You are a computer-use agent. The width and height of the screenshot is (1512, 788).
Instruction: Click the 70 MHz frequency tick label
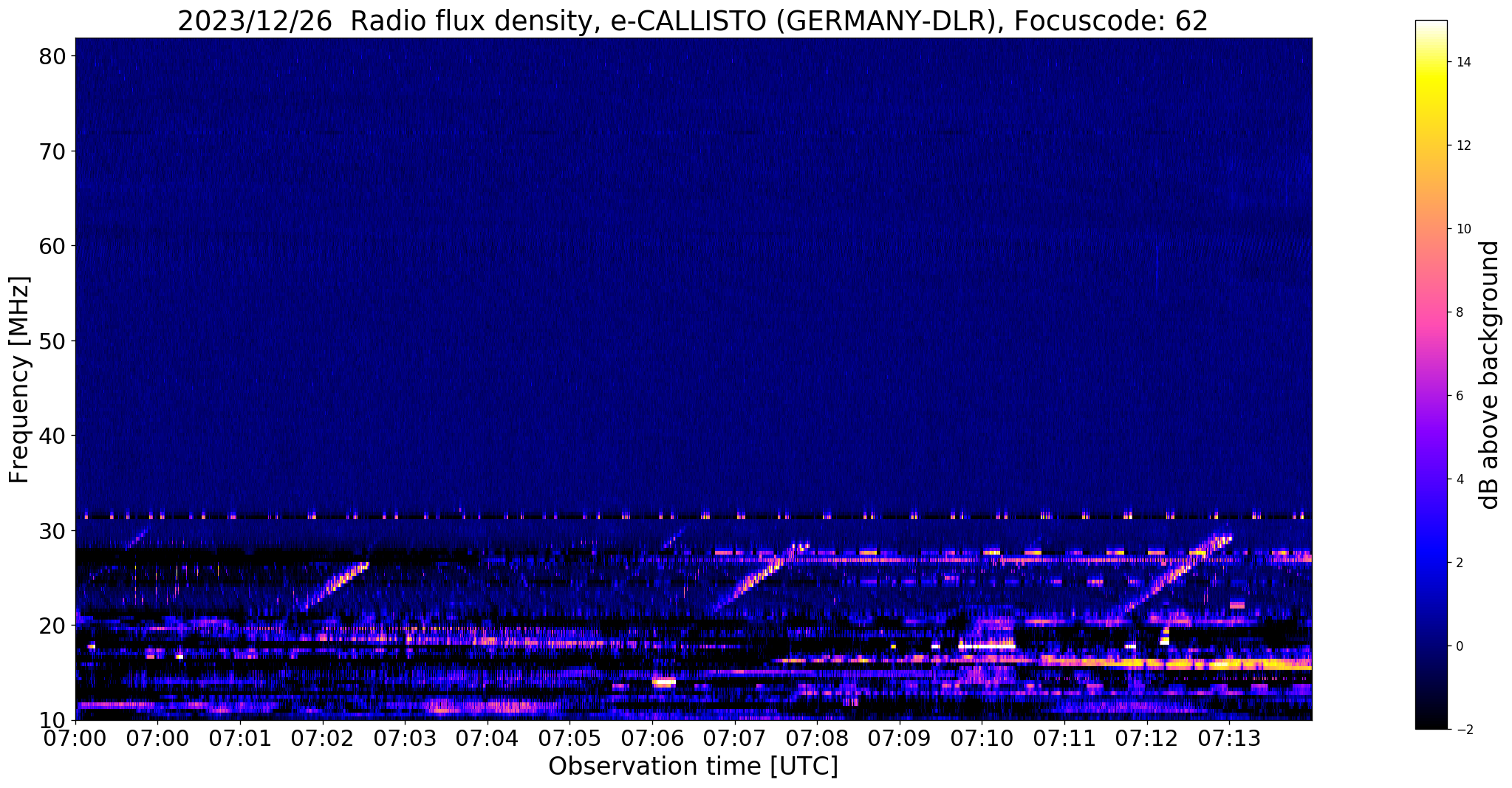[x=54, y=151]
